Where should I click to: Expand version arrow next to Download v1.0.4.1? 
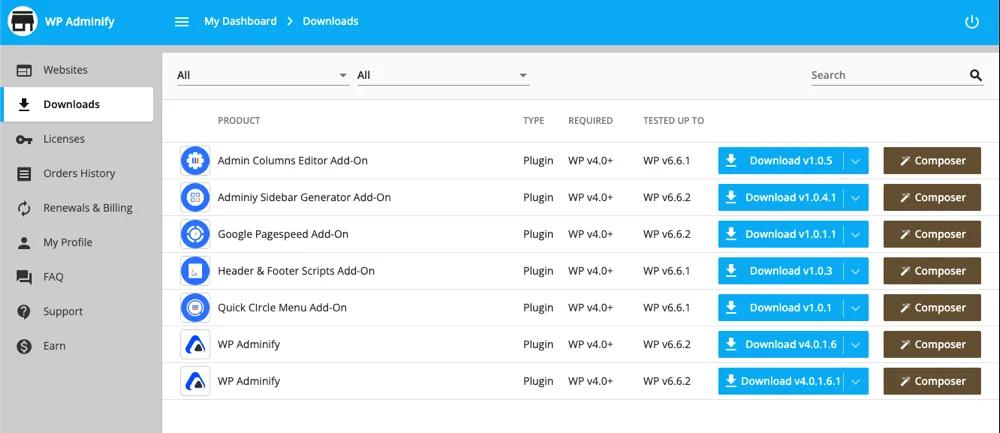pyautogui.click(x=856, y=198)
